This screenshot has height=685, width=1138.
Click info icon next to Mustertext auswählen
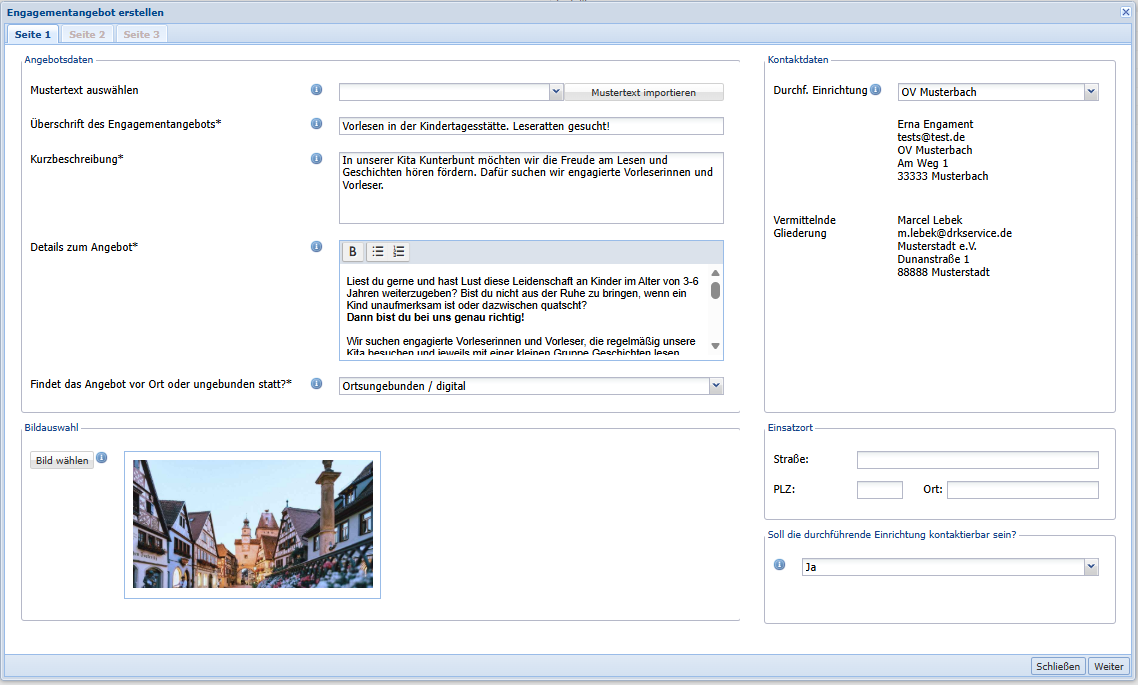coord(317,90)
